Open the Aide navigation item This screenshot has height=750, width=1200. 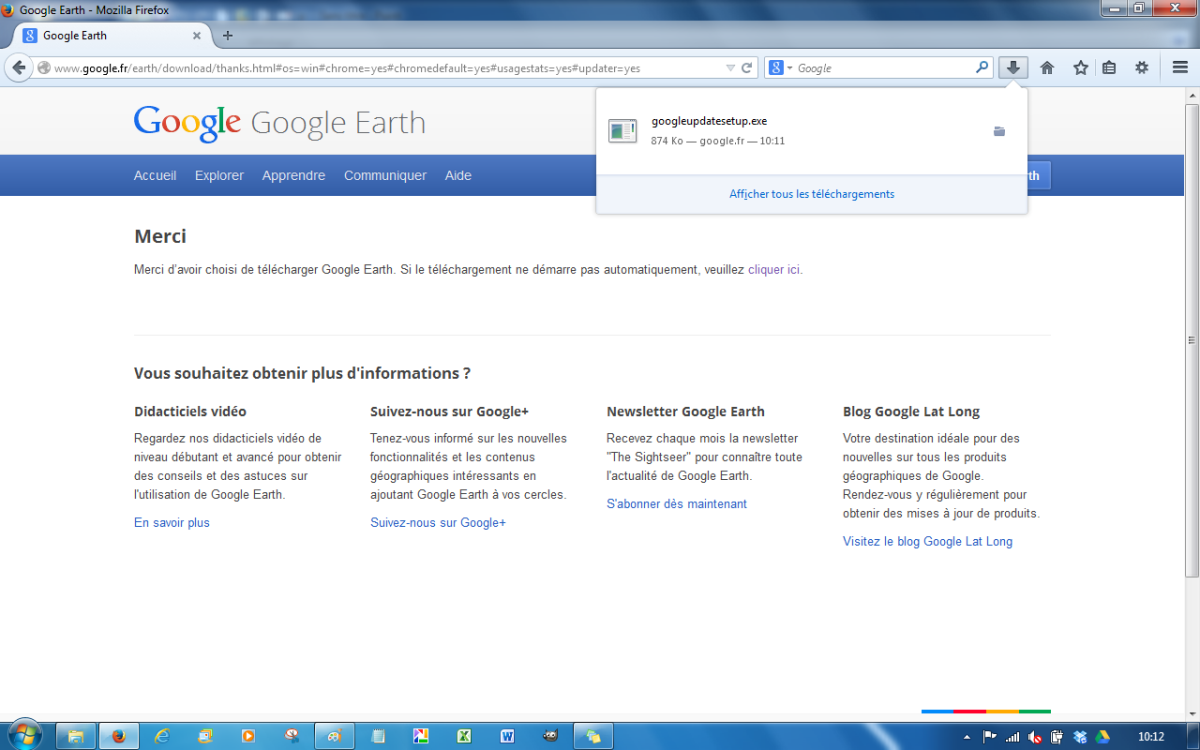coord(458,175)
